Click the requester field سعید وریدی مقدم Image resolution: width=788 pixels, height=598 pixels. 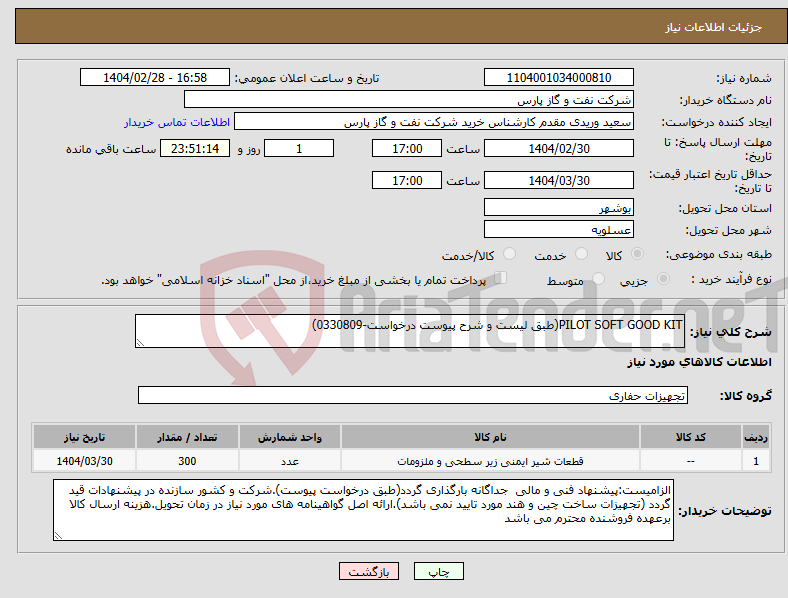point(434,122)
